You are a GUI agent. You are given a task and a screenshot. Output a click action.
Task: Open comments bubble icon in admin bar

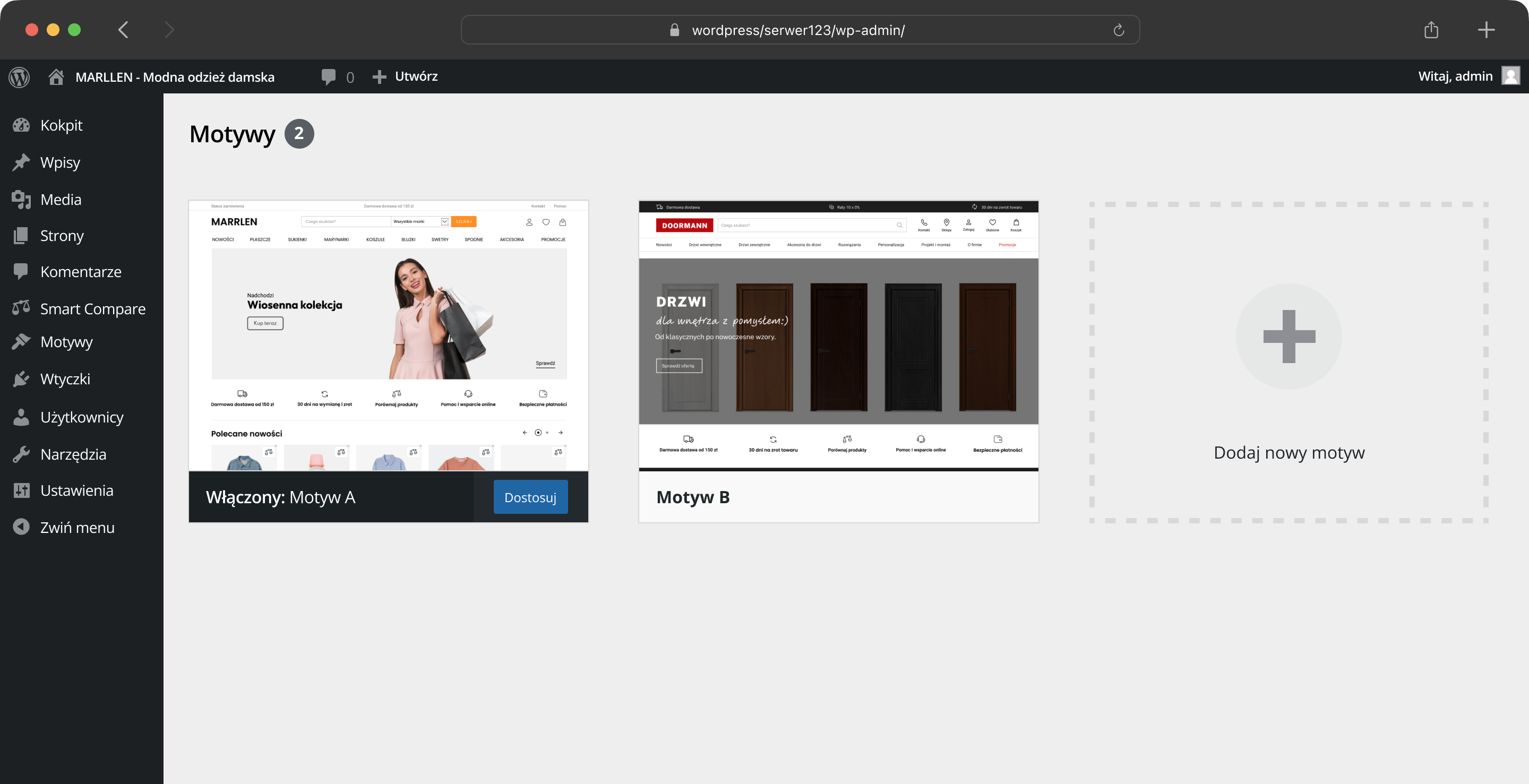[x=328, y=76]
